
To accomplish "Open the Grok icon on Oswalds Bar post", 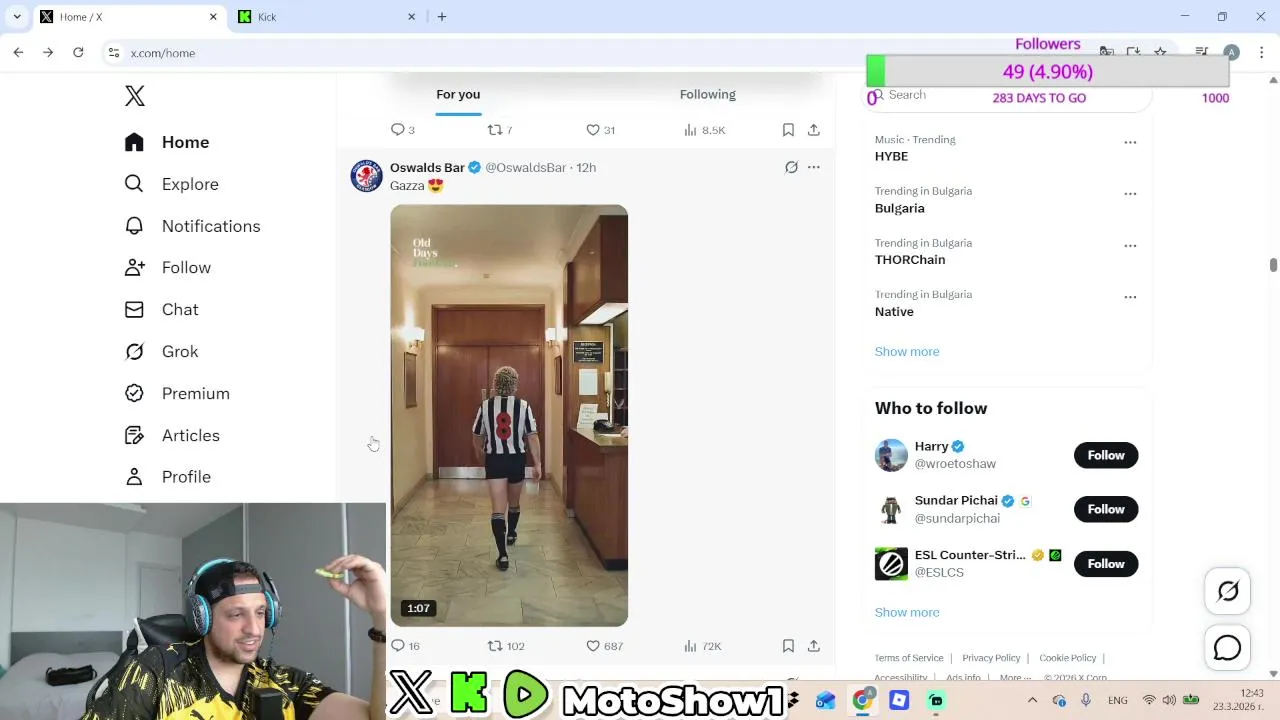I will click(x=791, y=167).
